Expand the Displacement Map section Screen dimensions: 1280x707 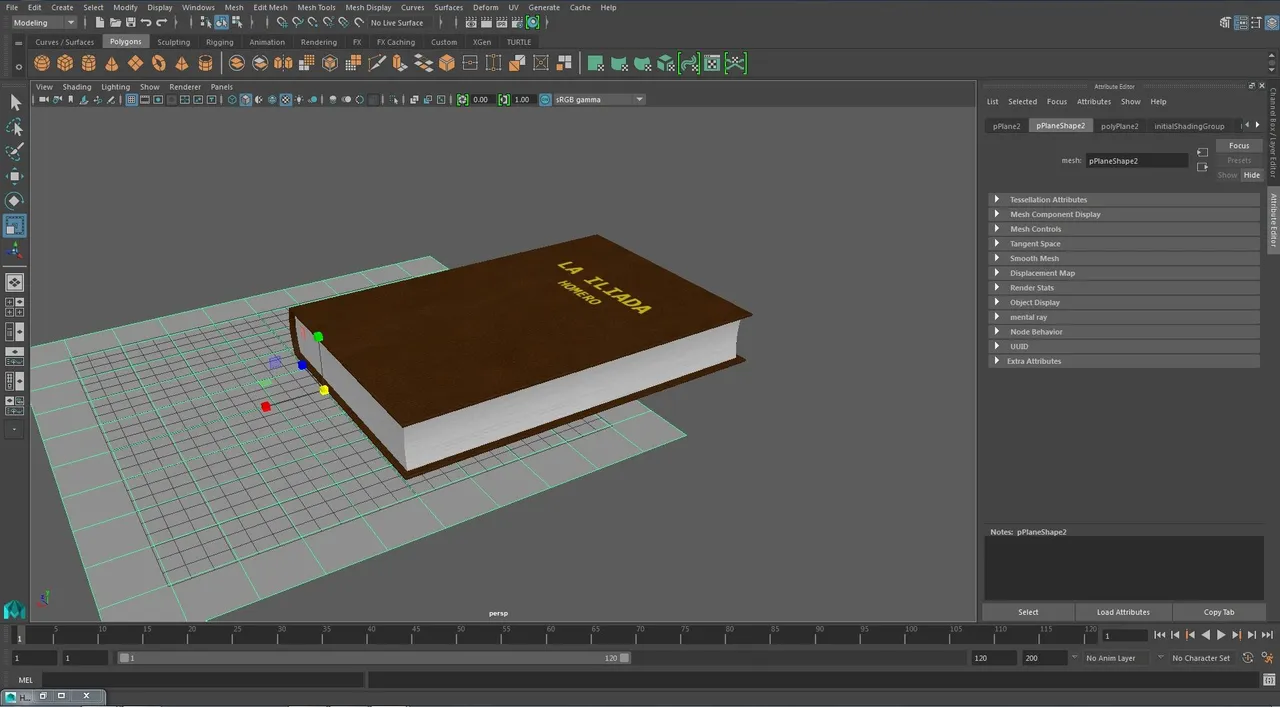click(x=1124, y=273)
